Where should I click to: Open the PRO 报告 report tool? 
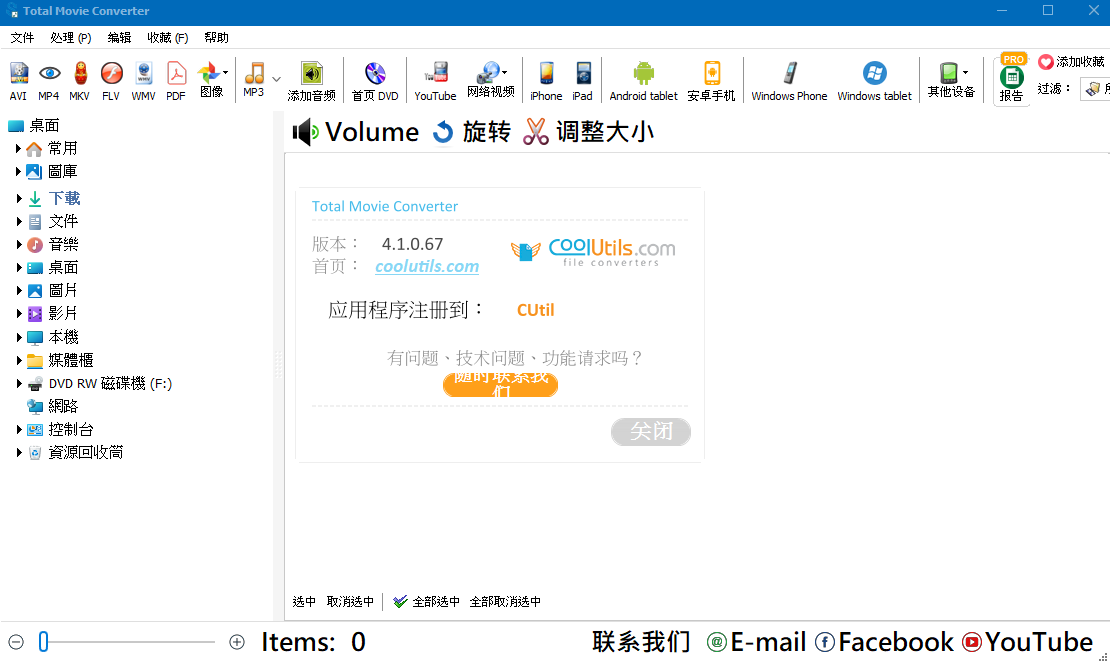[x=1012, y=79]
